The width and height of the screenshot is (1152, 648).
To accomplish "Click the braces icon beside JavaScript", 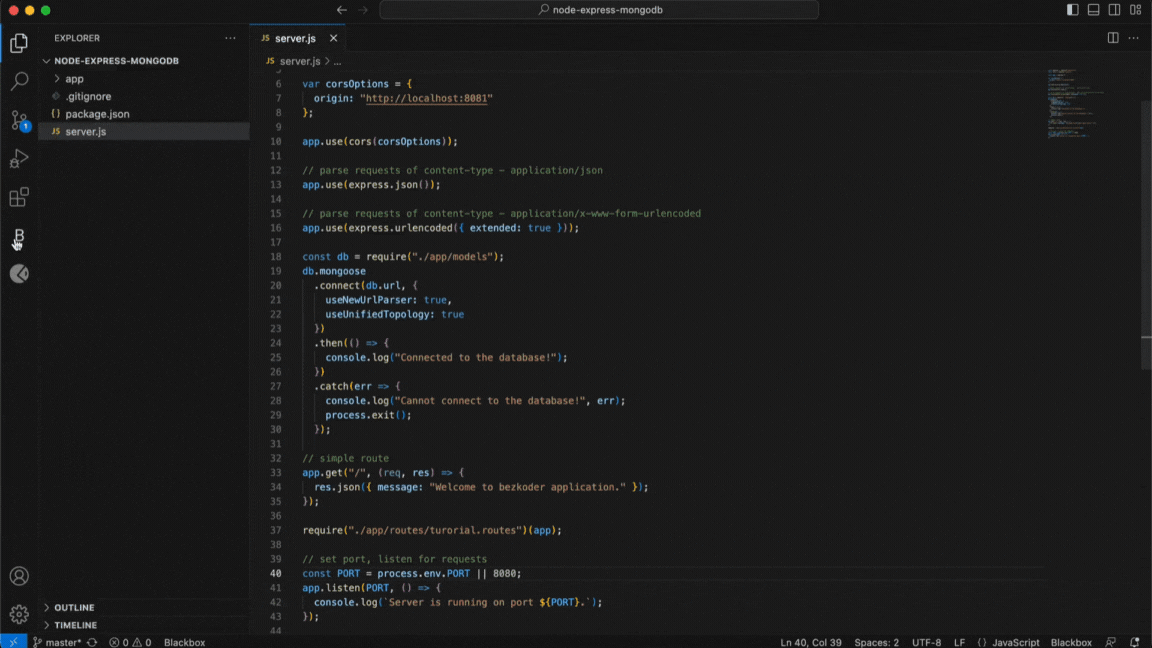I will tap(982, 642).
